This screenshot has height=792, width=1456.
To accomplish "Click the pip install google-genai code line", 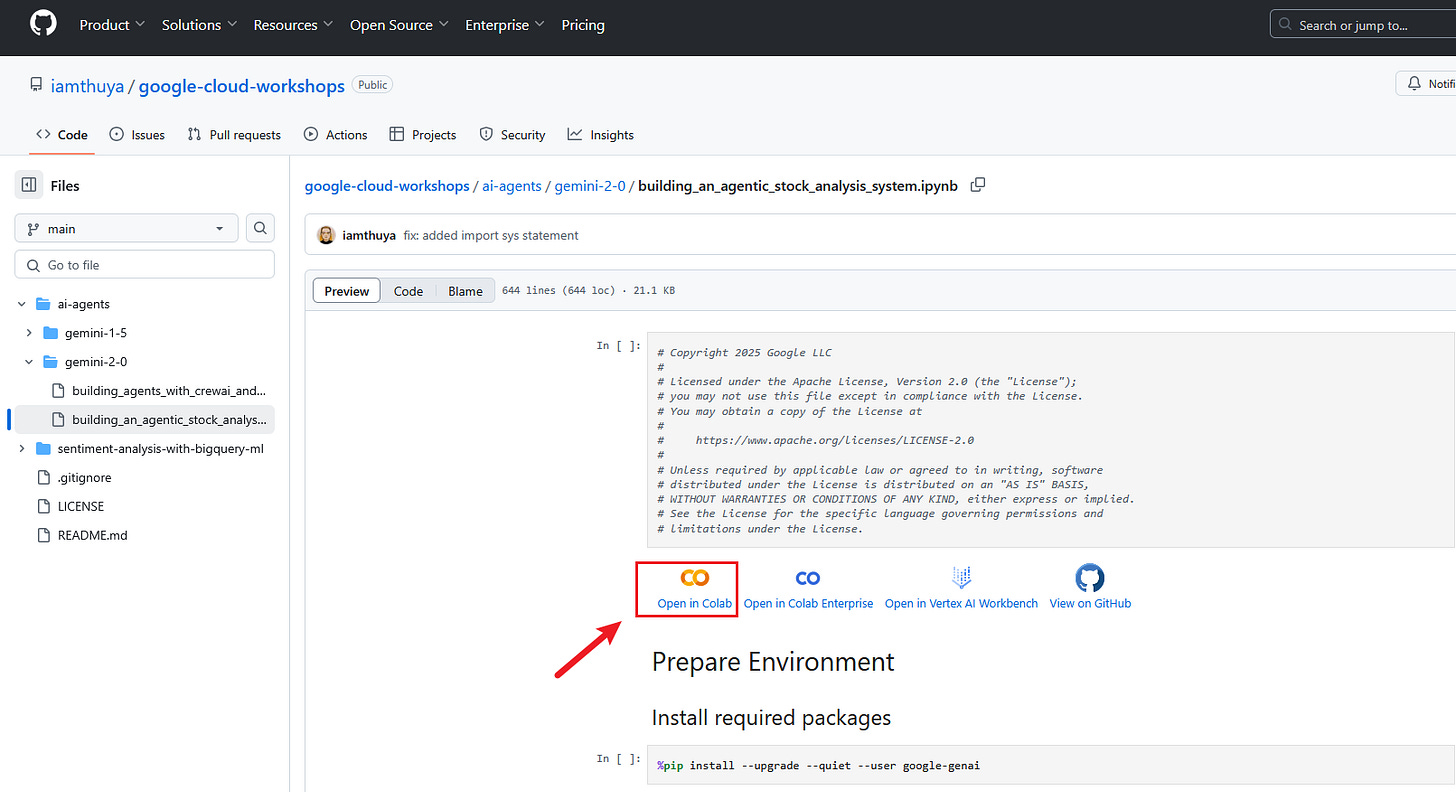I will click(818, 766).
